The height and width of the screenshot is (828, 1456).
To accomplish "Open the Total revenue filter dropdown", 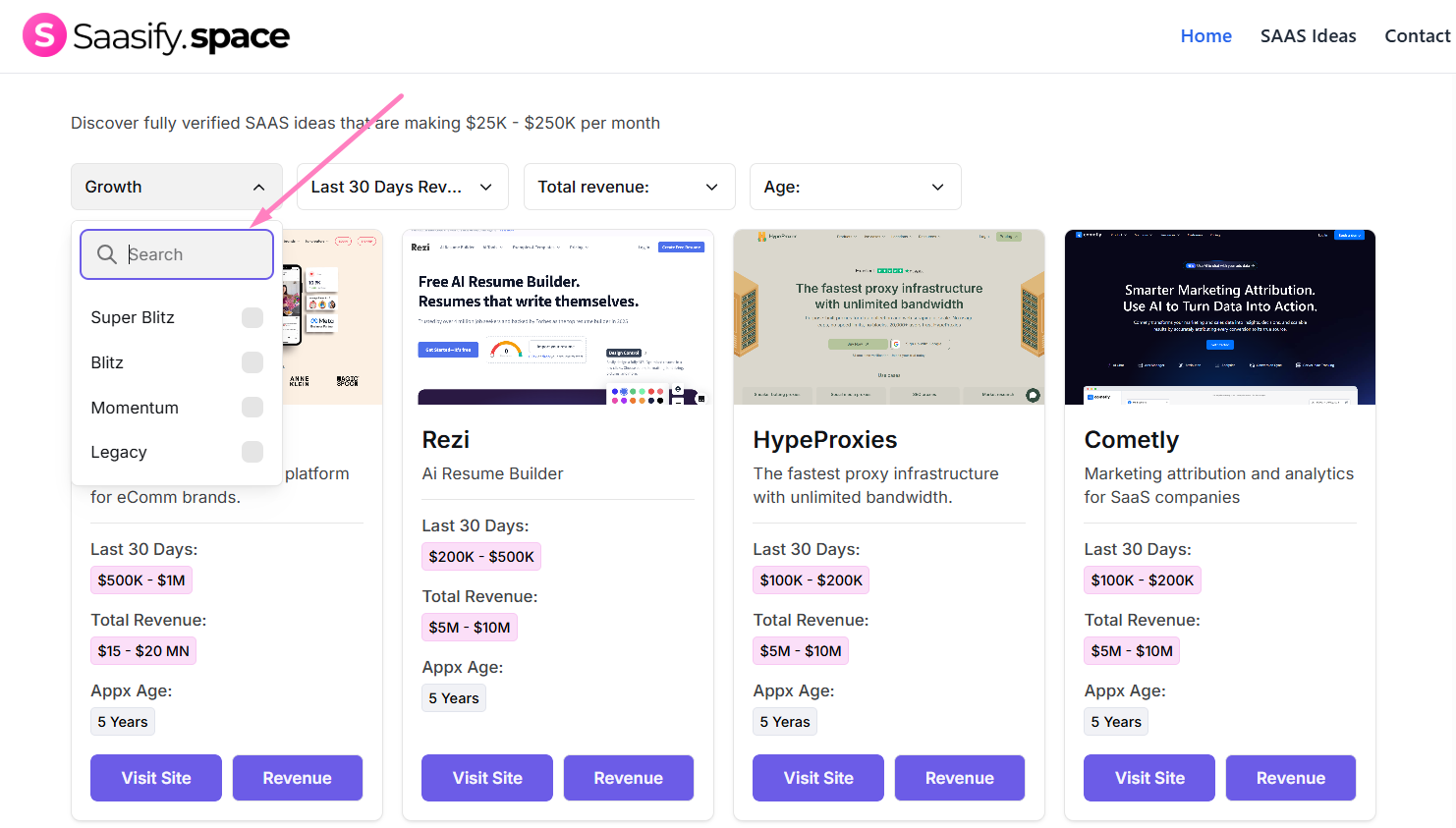I will pyautogui.click(x=628, y=186).
